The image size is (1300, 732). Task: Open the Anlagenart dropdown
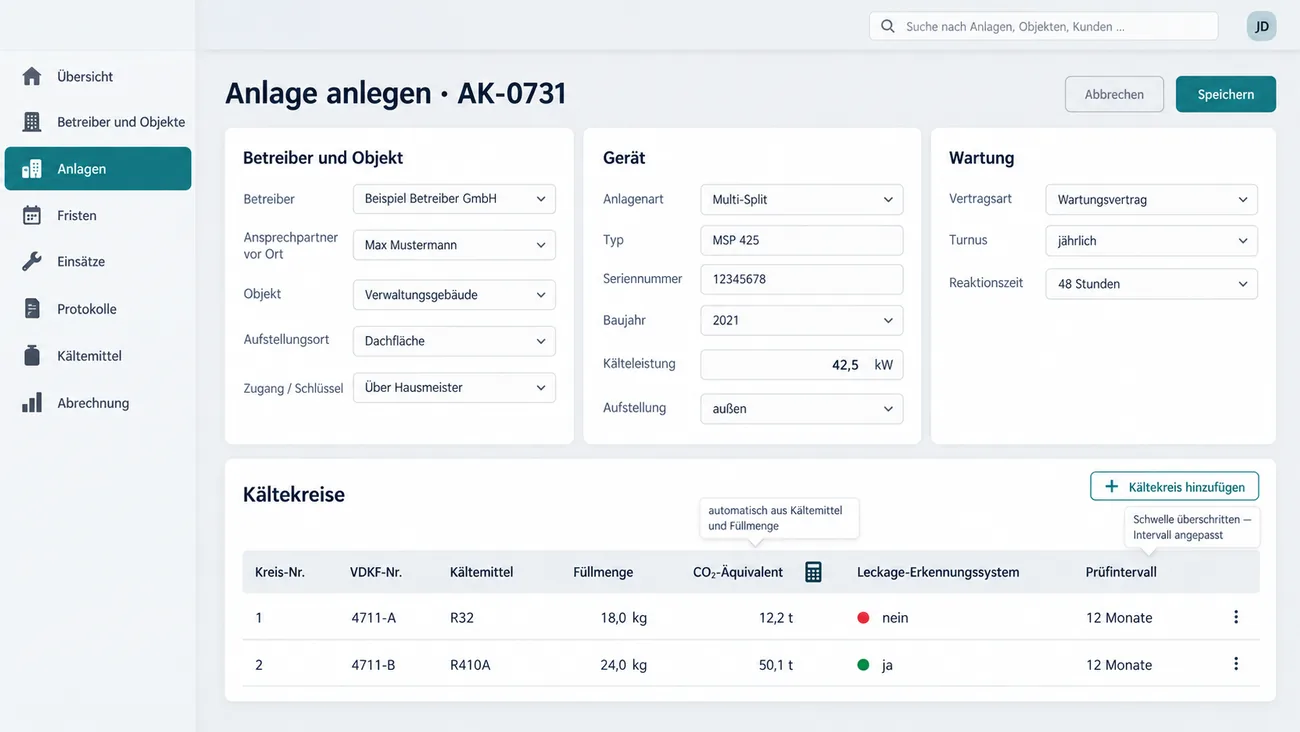[x=802, y=199]
